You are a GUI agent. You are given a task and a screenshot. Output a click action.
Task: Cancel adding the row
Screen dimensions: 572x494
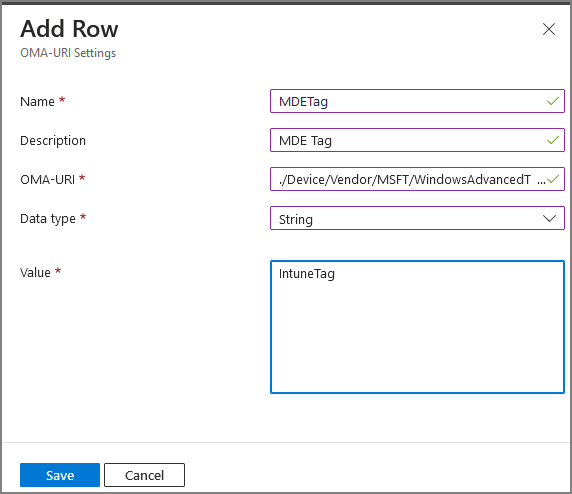pyautogui.click(x=144, y=475)
